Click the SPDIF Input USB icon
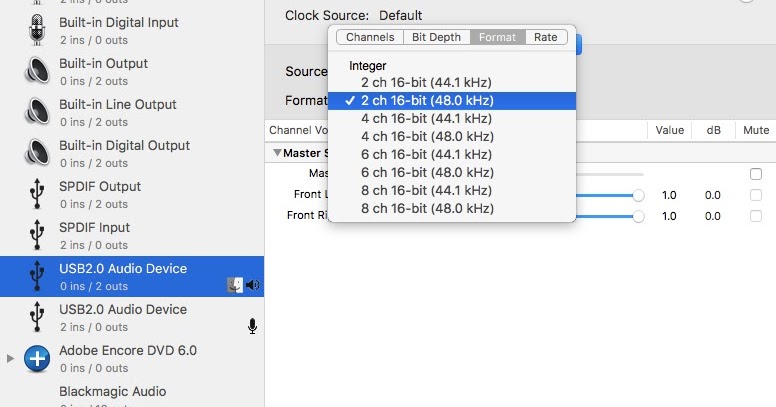Viewport: 776px width, 407px height. [37, 235]
